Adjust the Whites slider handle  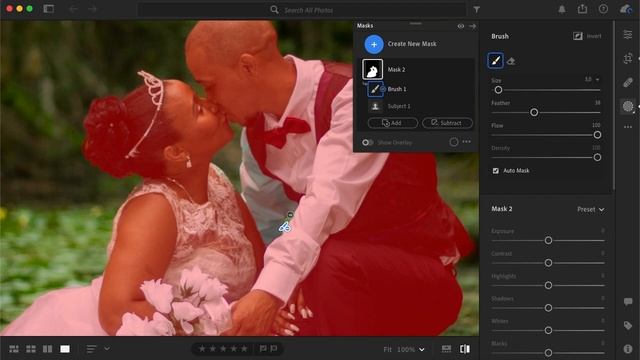coord(548,330)
